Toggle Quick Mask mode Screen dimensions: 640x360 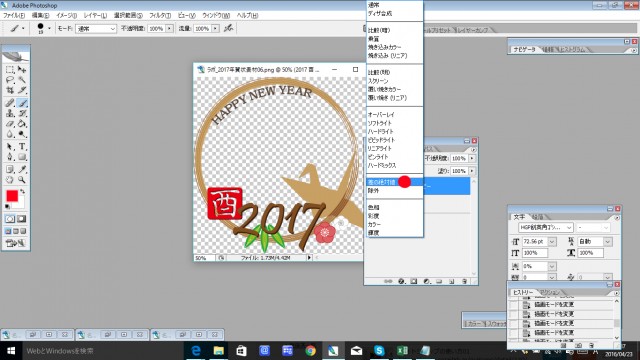22,219
